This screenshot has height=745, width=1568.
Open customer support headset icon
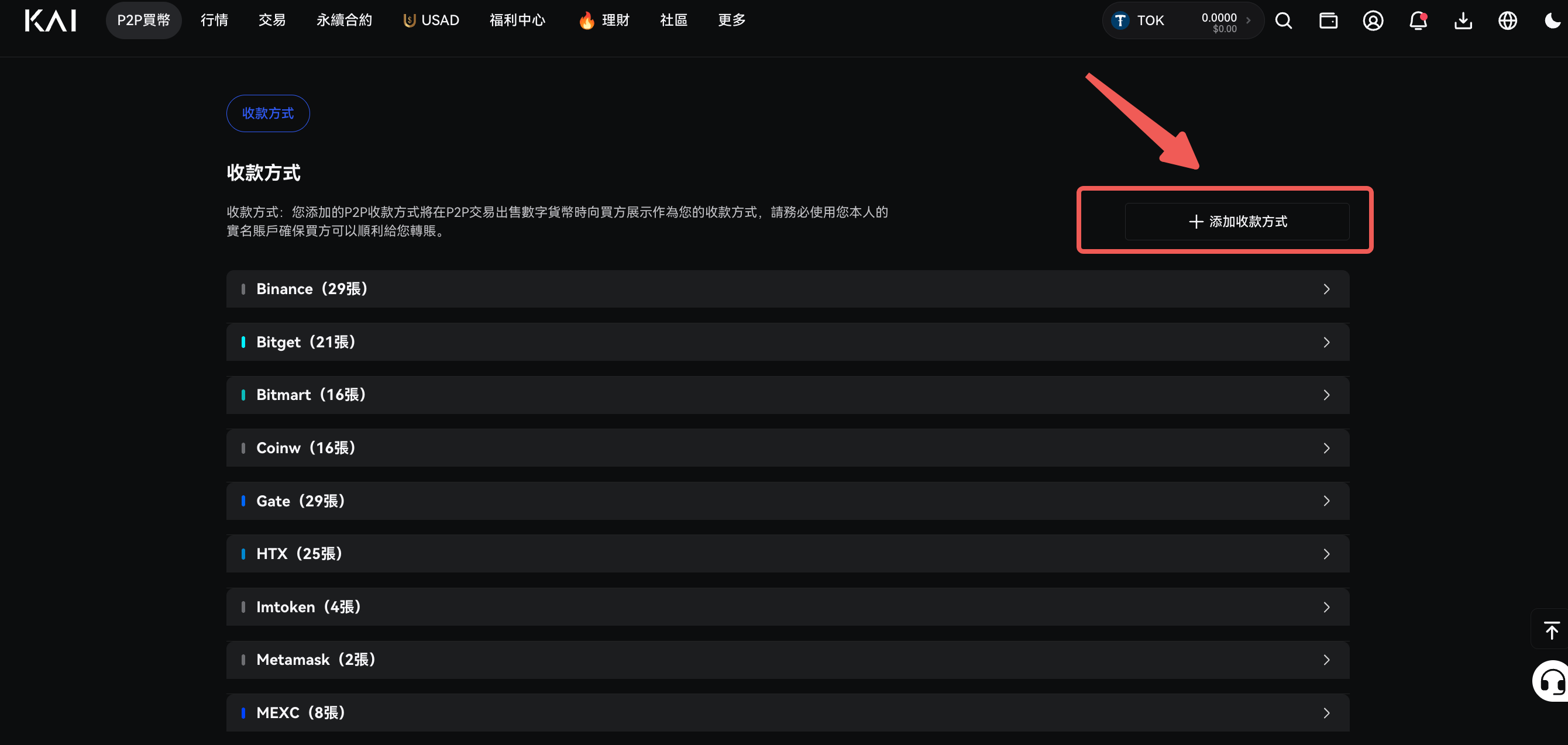pos(1551,681)
